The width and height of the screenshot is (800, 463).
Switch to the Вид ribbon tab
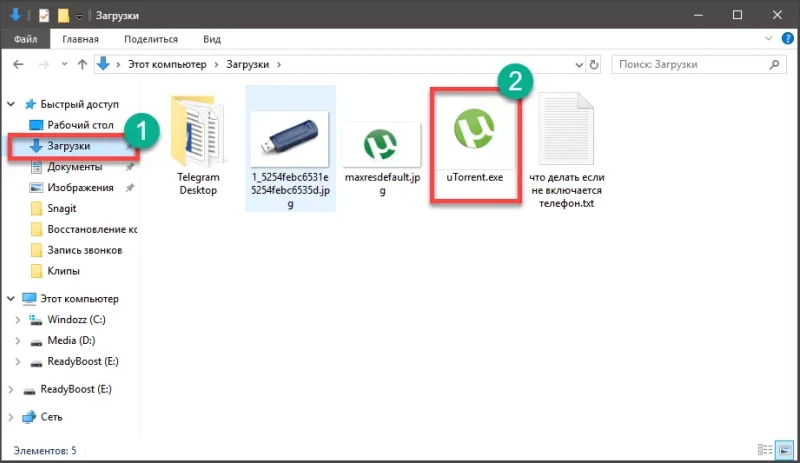(212, 39)
